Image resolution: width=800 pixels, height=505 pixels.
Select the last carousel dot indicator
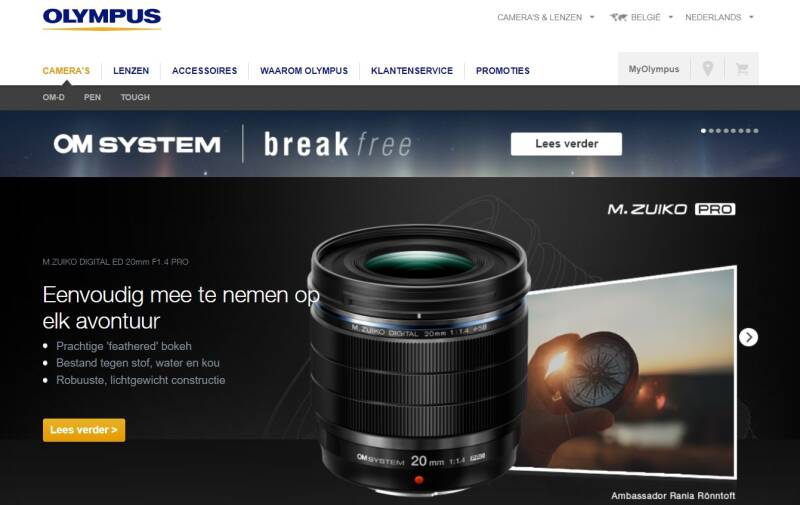(x=756, y=131)
